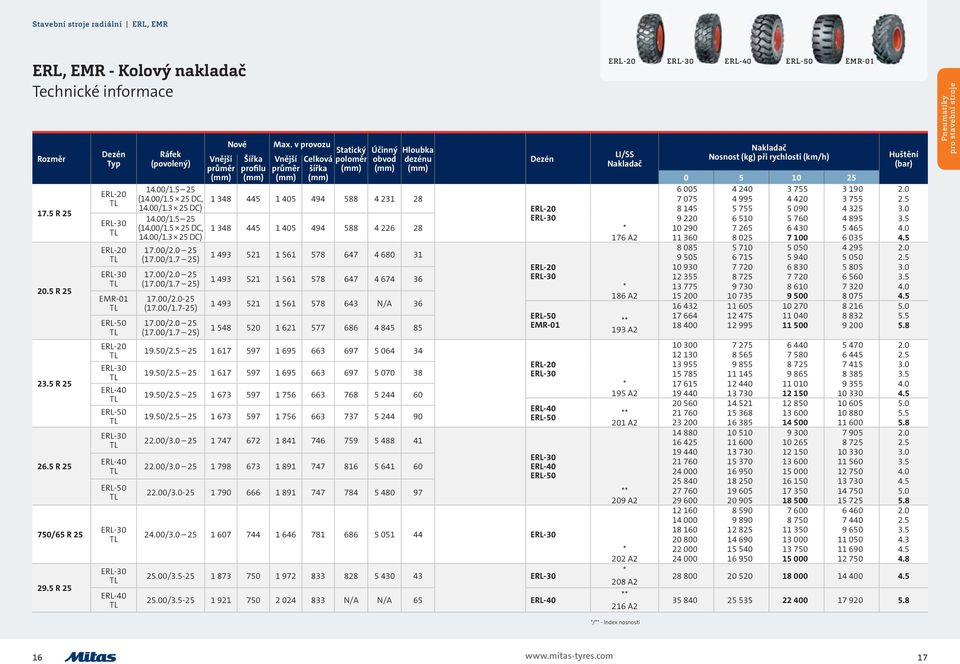This screenshot has height=664, width=960.
Task: Click the 'EMR-01 TL' tread type cell
Action: [x=114, y=304]
